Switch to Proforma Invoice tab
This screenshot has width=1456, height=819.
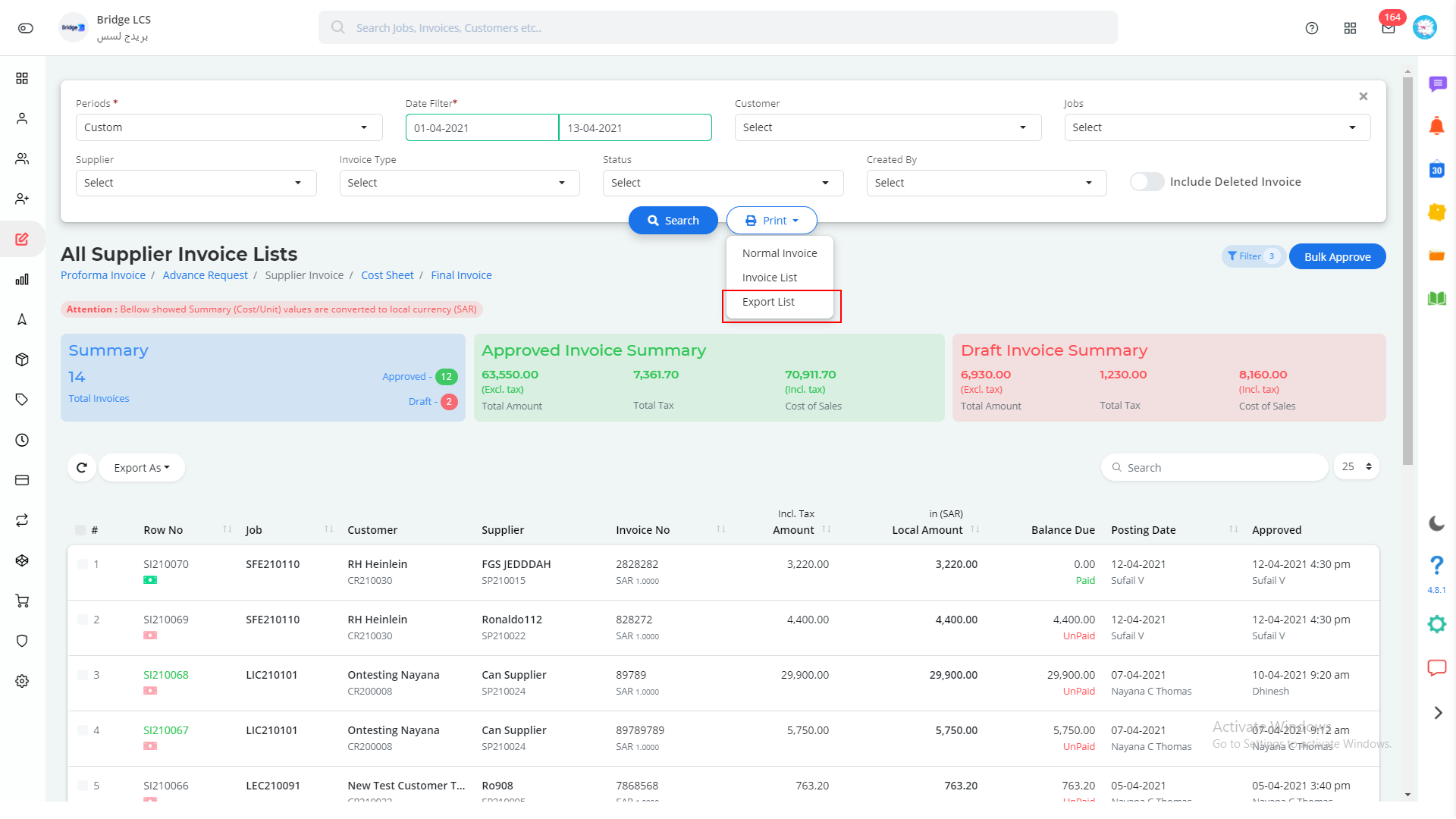pyautogui.click(x=103, y=275)
